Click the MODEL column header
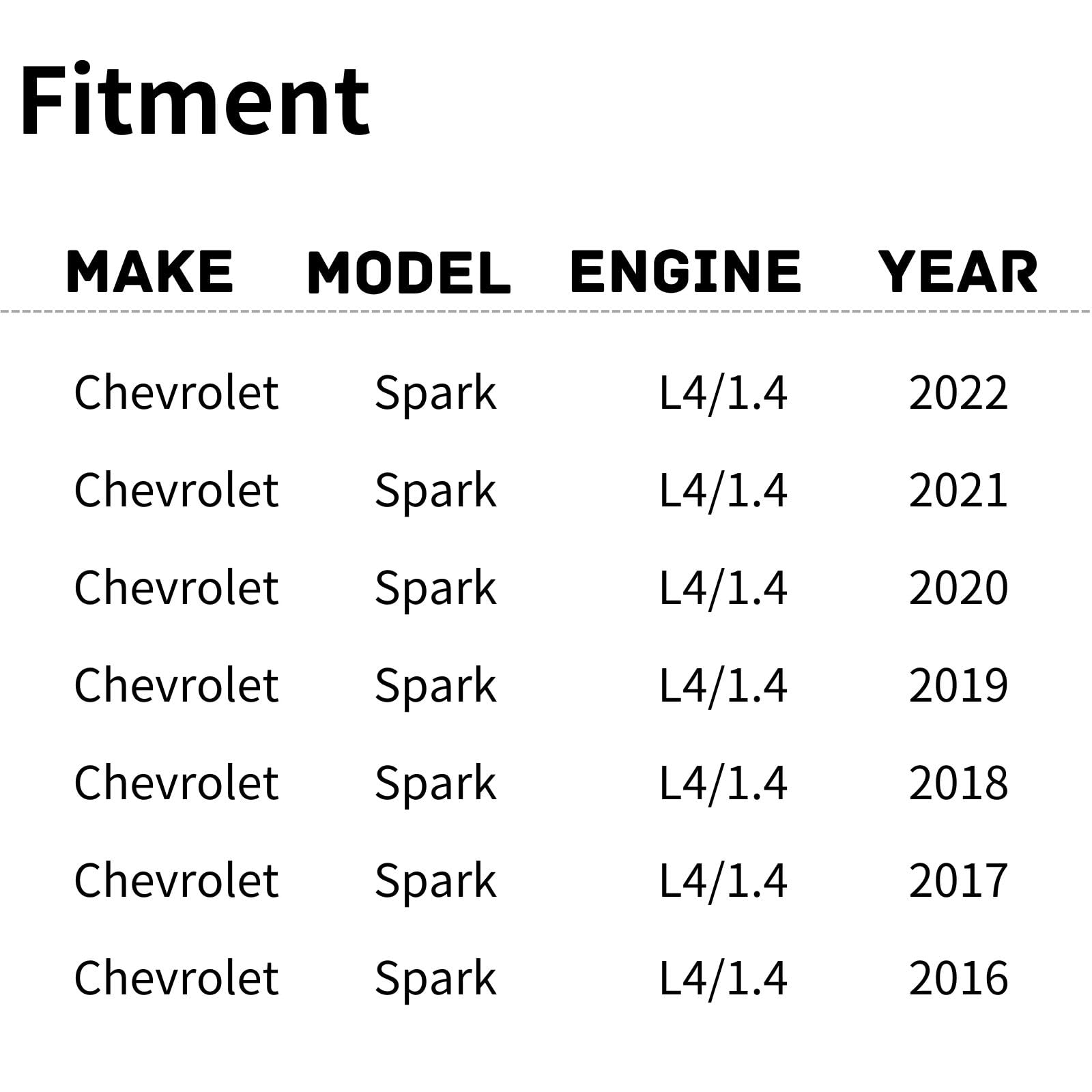The width and height of the screenshot is (1092, 1092). point(409,272)
